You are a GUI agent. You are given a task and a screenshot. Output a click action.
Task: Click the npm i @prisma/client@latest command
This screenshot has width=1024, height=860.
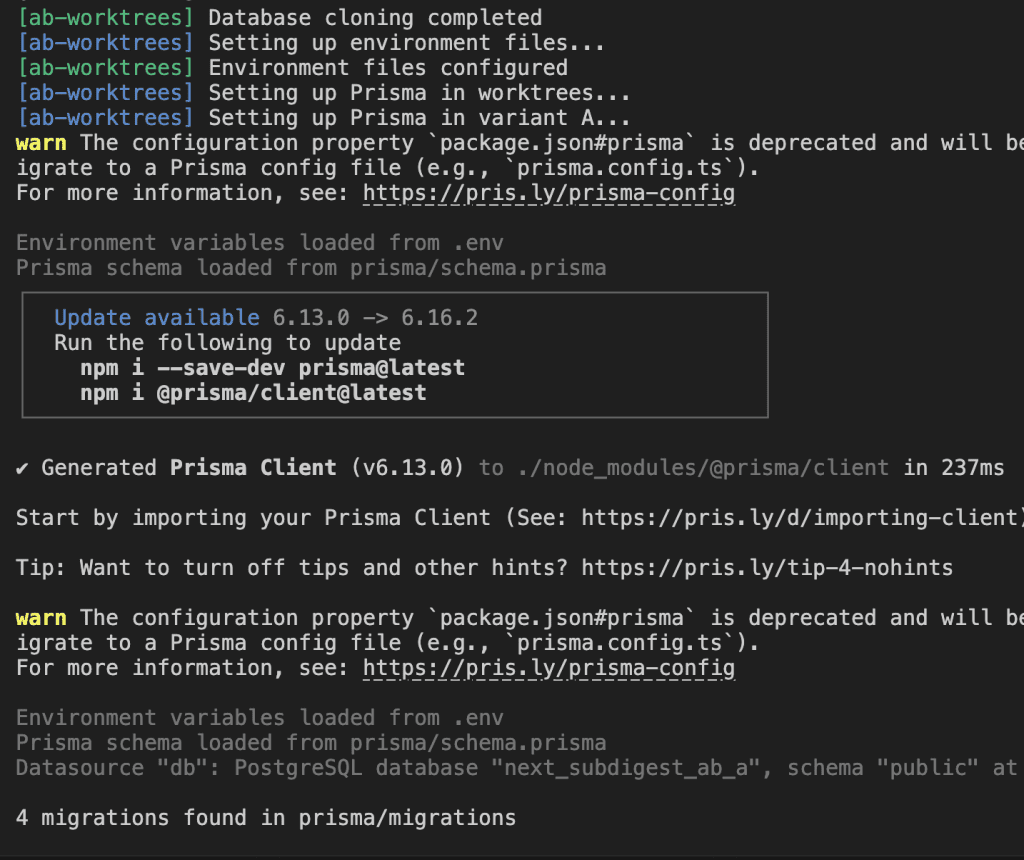coord(253,393)
